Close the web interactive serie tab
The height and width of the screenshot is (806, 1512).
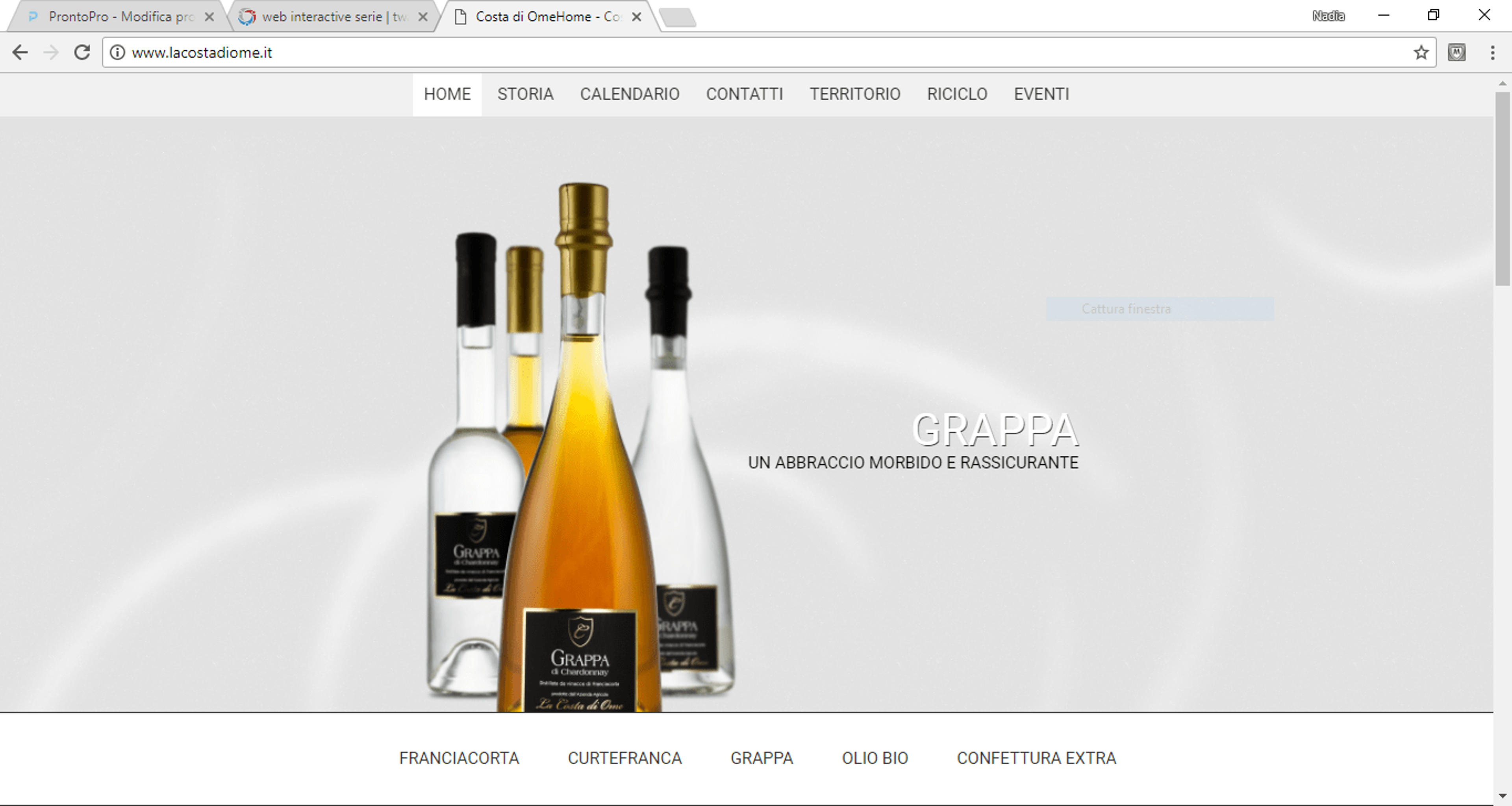(422, 17)
